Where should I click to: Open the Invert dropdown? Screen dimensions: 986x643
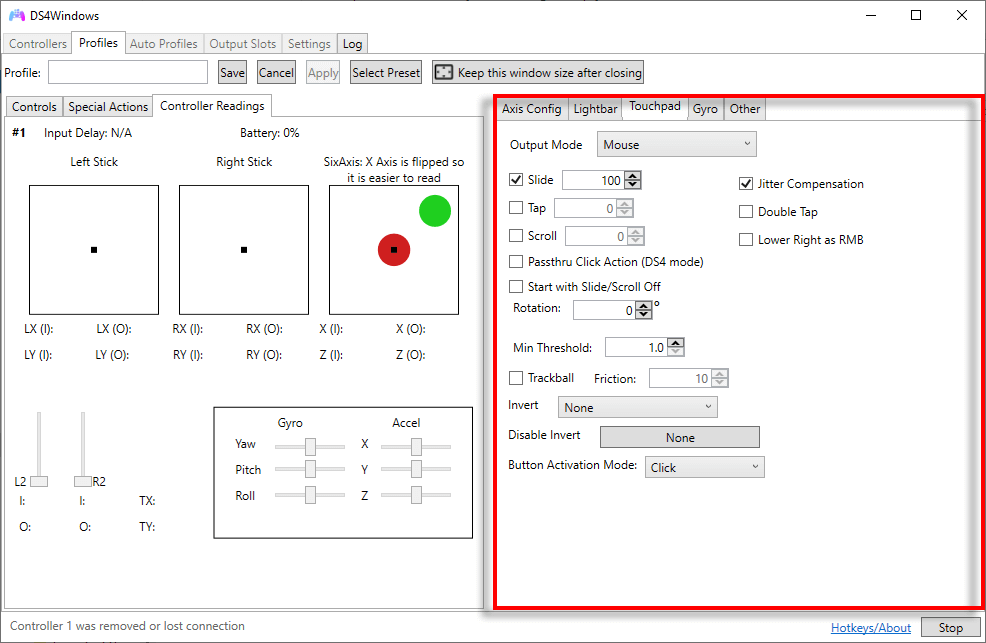click(638, 407)
